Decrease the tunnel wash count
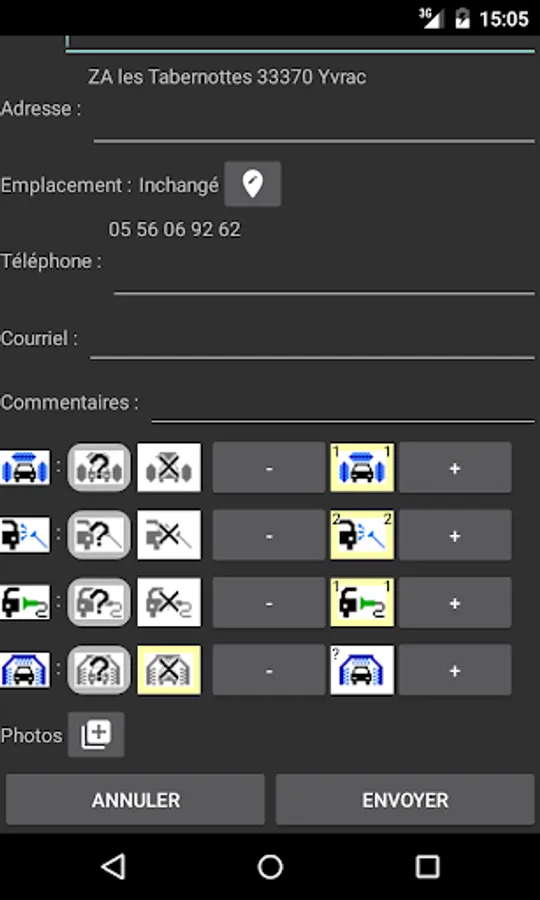The width and height of the screenshot is (540, 900). (269, 670)
